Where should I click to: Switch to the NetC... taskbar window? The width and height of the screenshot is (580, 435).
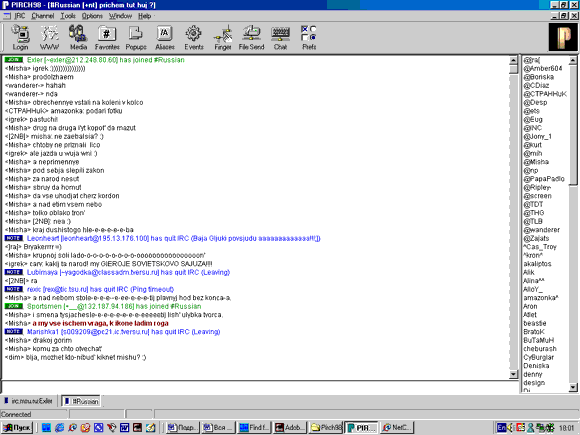(x=397, y=428)
